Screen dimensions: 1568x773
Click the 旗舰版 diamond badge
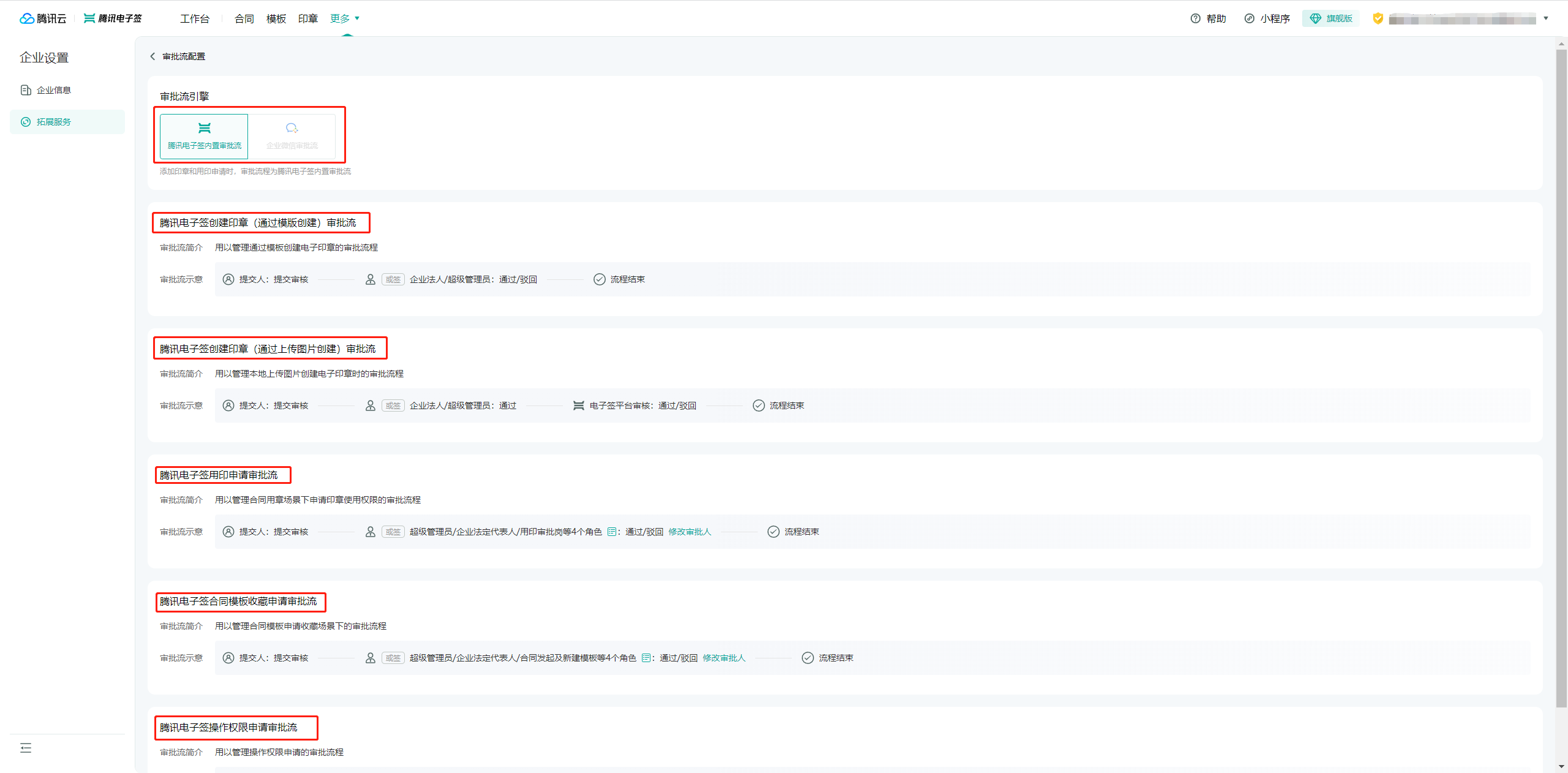point(1331,18)
